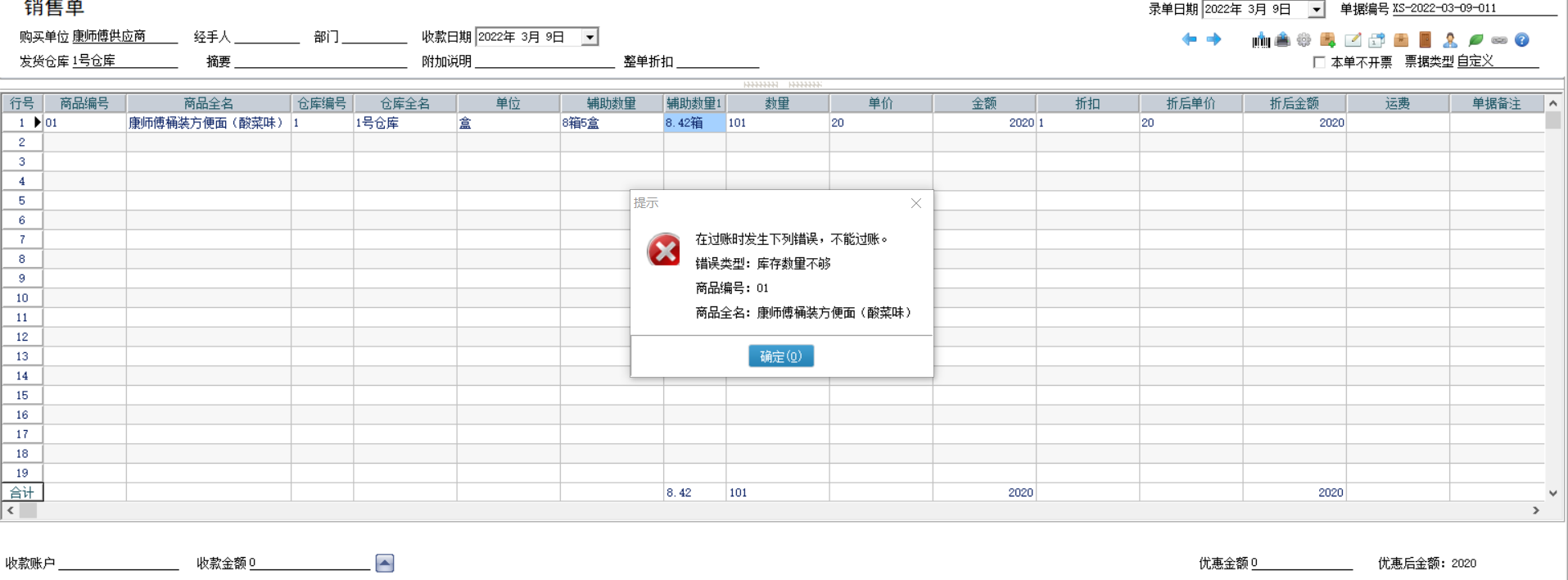The height and width of the screenshot is (580, 1568).
Task: Click the 附加说明 input field
Action: pyautogui.click(x=545, y=61)
